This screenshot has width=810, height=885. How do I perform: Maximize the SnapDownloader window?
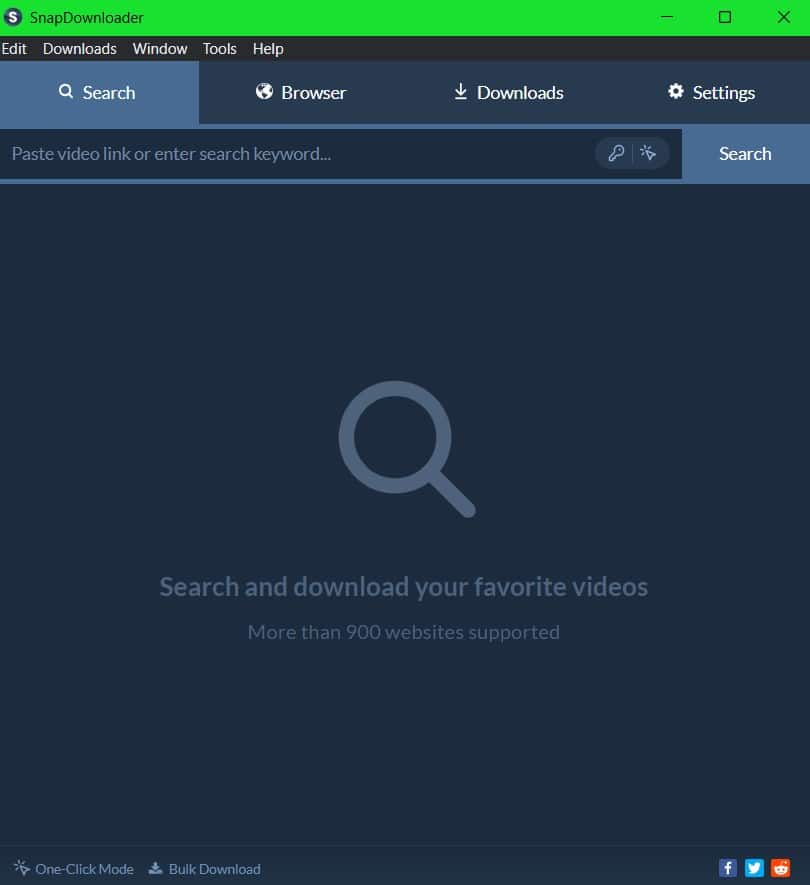coord(725,17)
